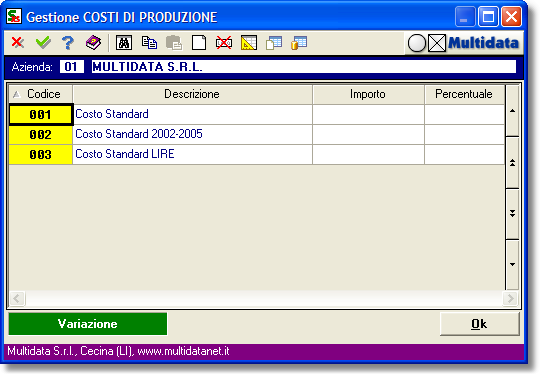The image size is (540, 376).
Task: Sort by the Codice column header
Action: [41, 94]
